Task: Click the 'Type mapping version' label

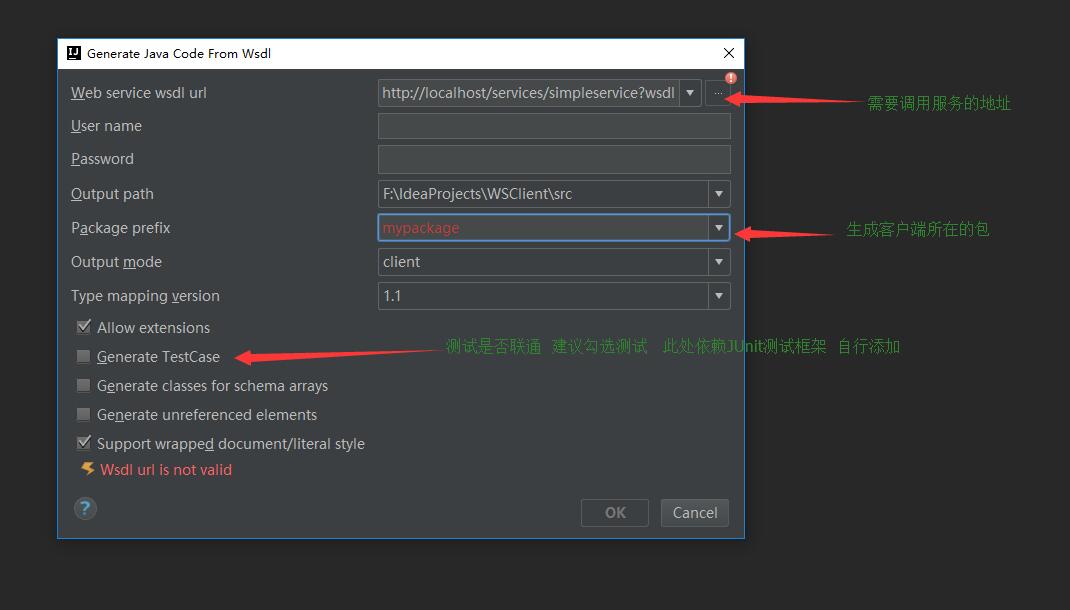Action: coord(145,296)
